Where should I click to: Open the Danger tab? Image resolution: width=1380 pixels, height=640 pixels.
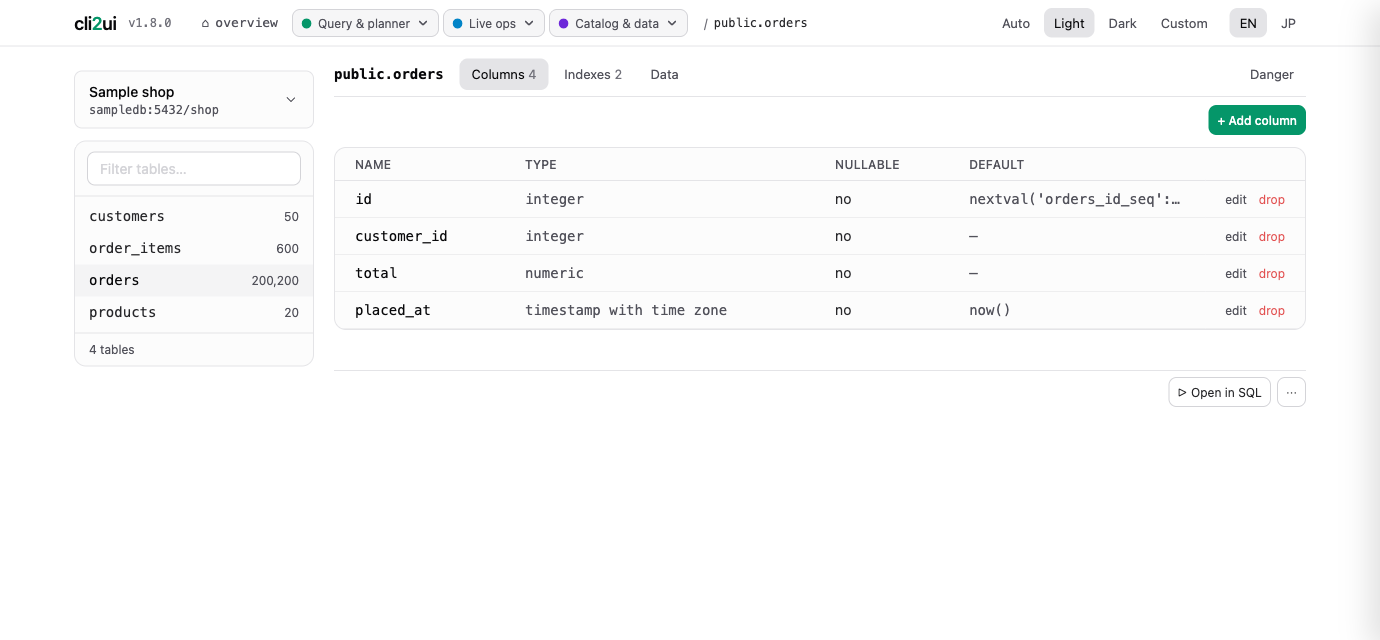tap(1272, 74)
